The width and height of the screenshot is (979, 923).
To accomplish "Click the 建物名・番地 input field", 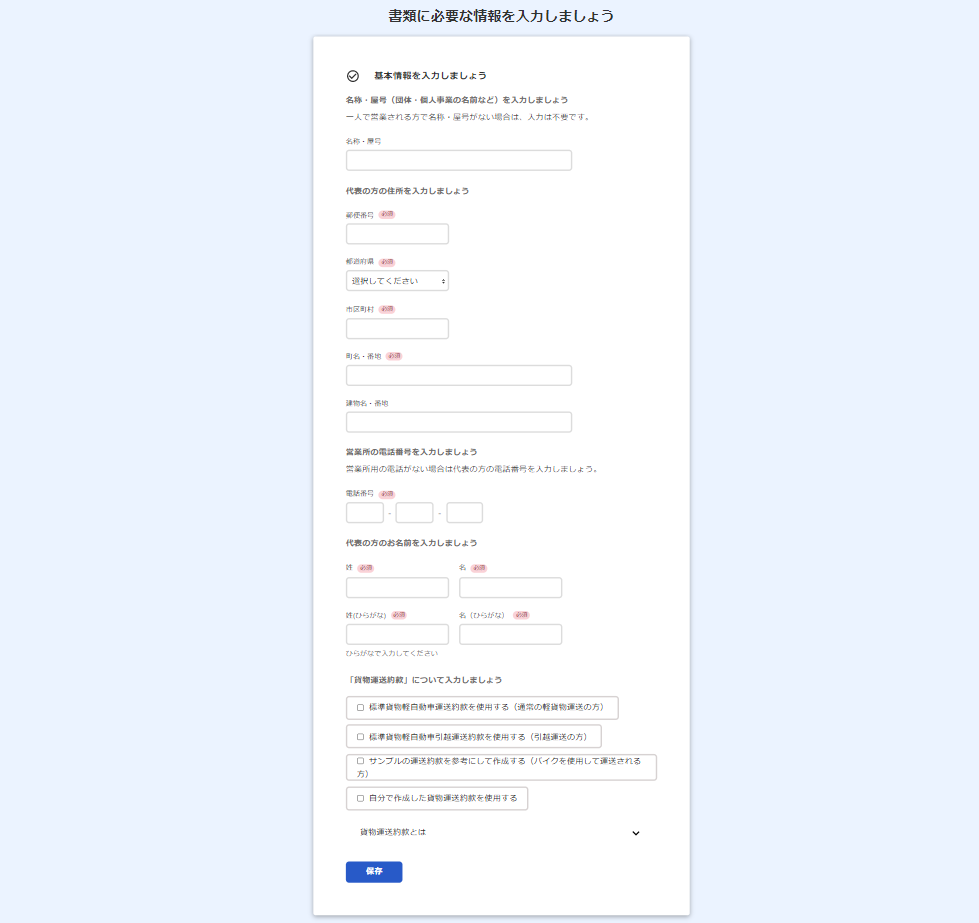I will click(x=459, y=422).
